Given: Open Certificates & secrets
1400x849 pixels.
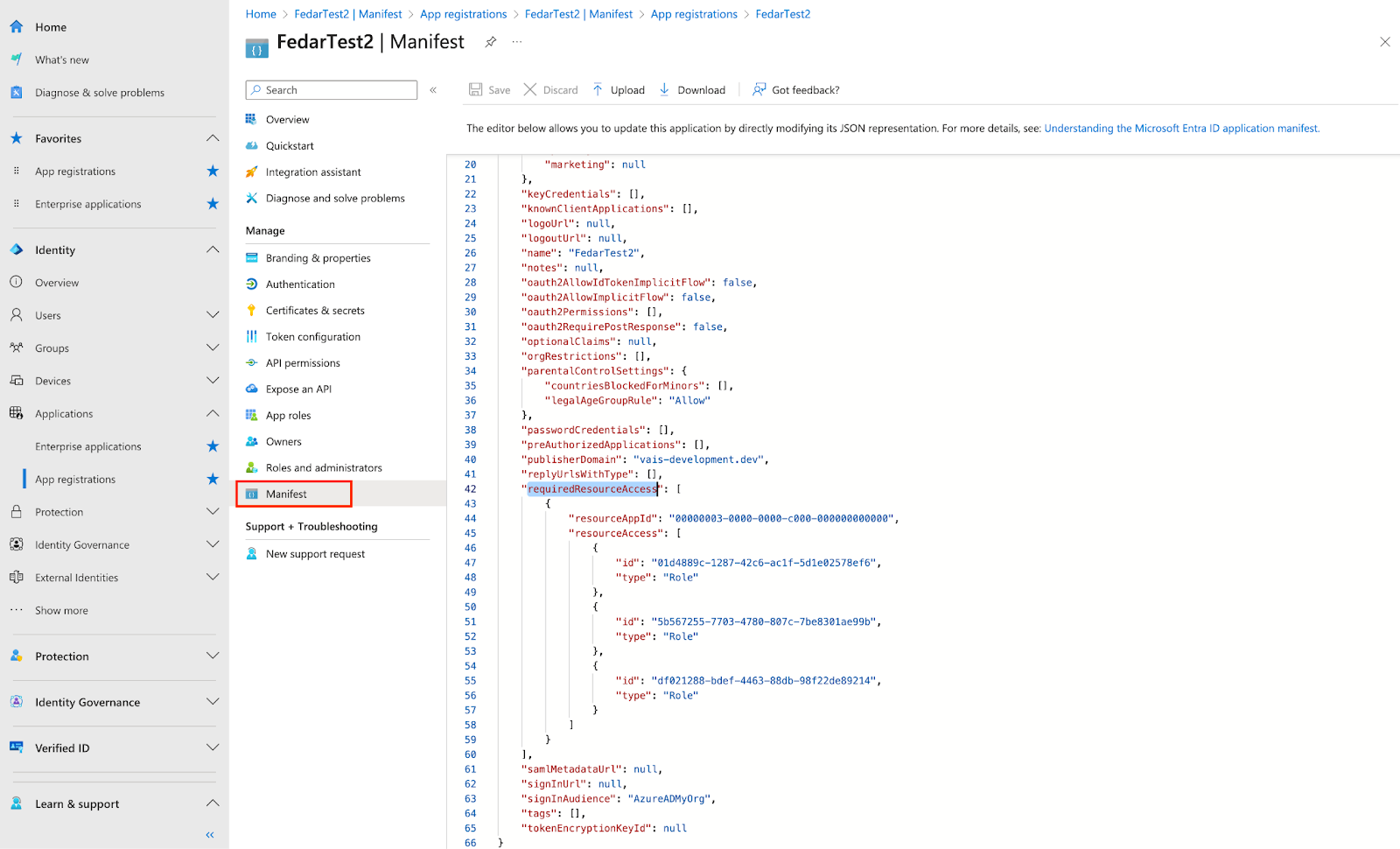Looking at the screenshot, I should point(315,310).
